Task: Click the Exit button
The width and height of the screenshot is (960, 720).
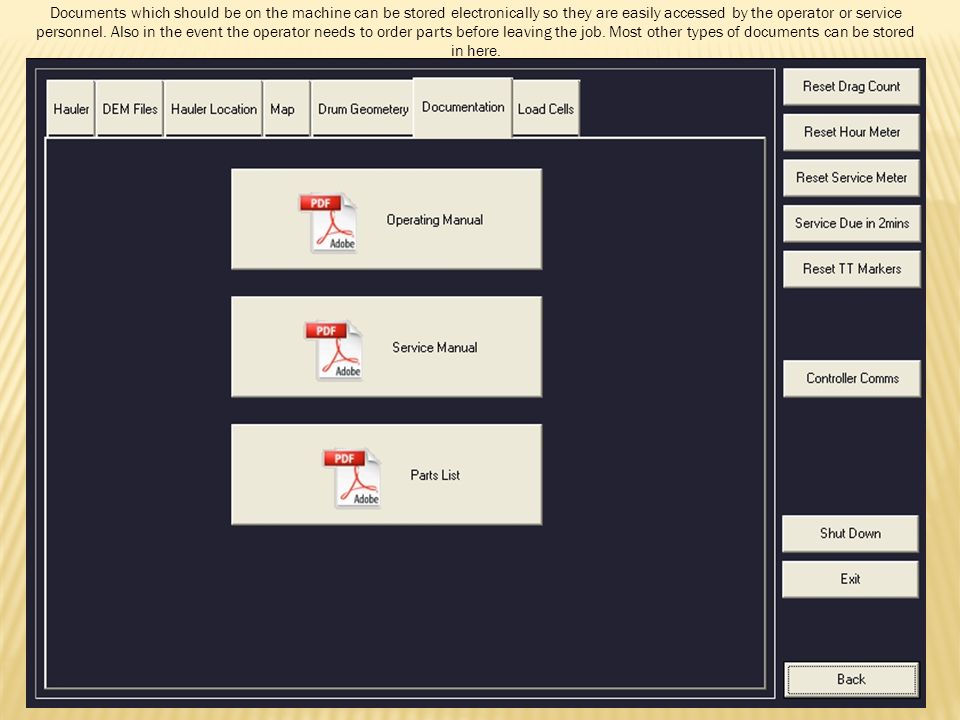Action: coord(850,579)
